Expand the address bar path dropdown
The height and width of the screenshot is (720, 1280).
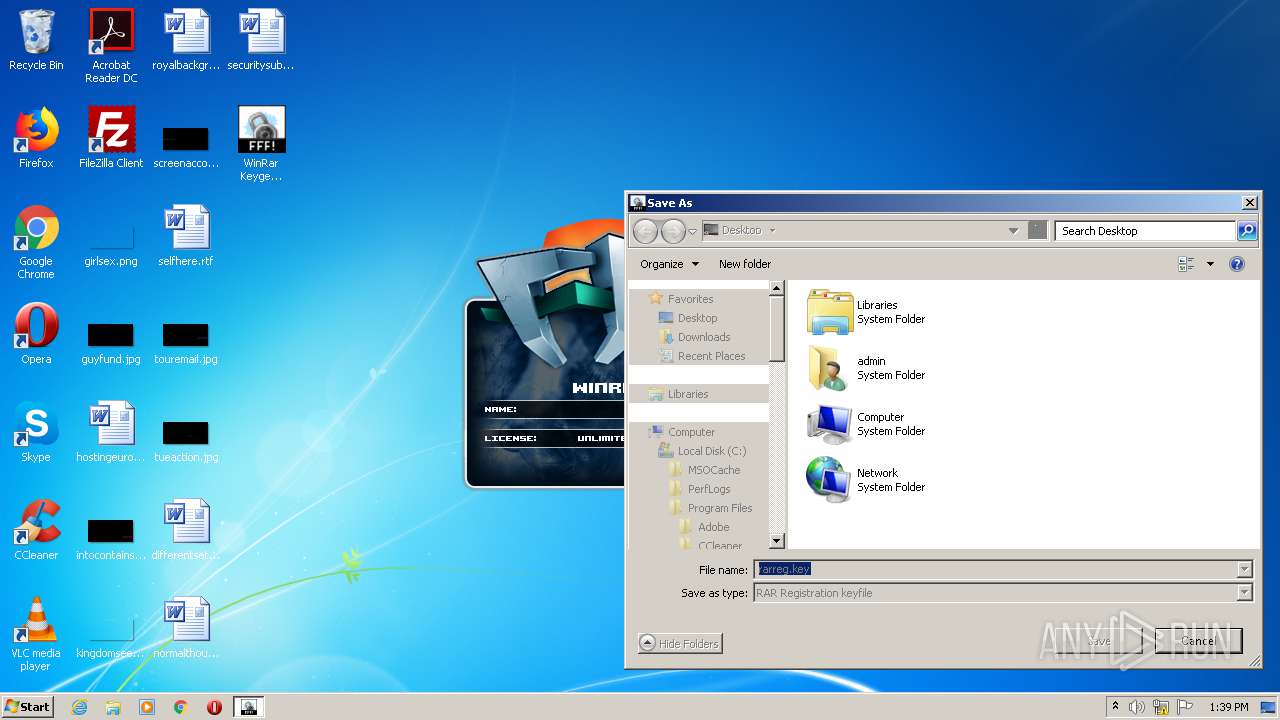(x=1013, y=231)
